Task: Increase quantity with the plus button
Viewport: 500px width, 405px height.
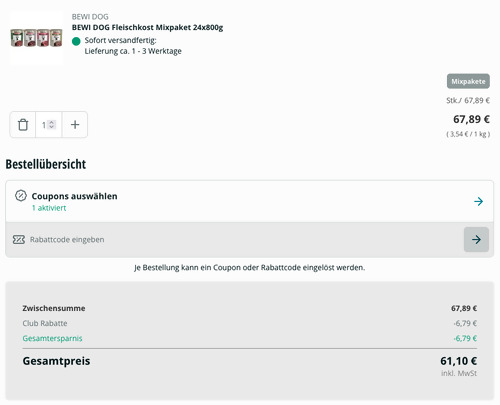Action: point(75,125)
